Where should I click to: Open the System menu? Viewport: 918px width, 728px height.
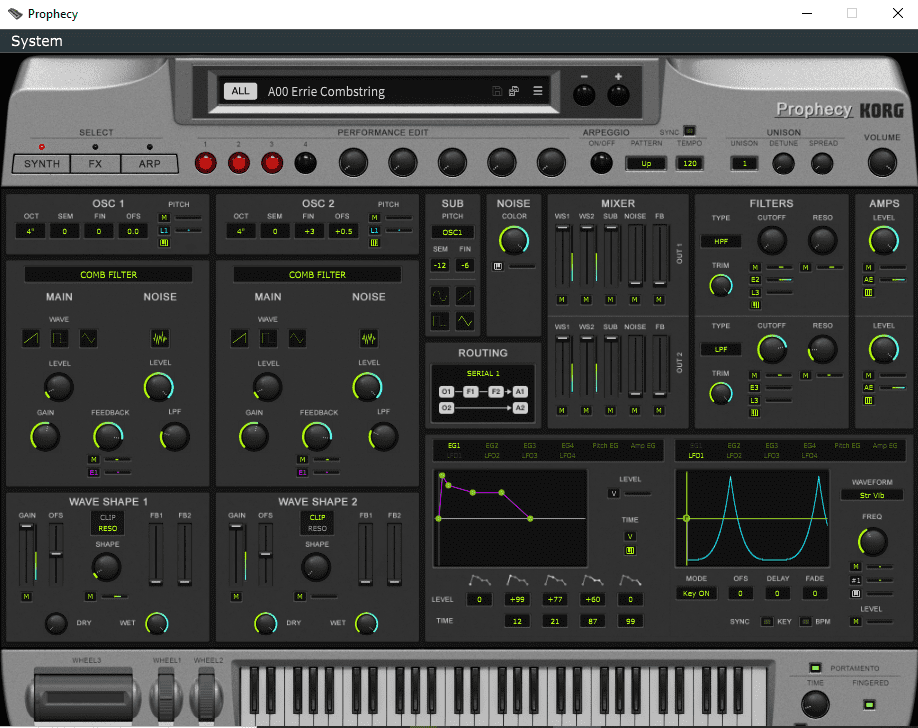click(36, 41)
